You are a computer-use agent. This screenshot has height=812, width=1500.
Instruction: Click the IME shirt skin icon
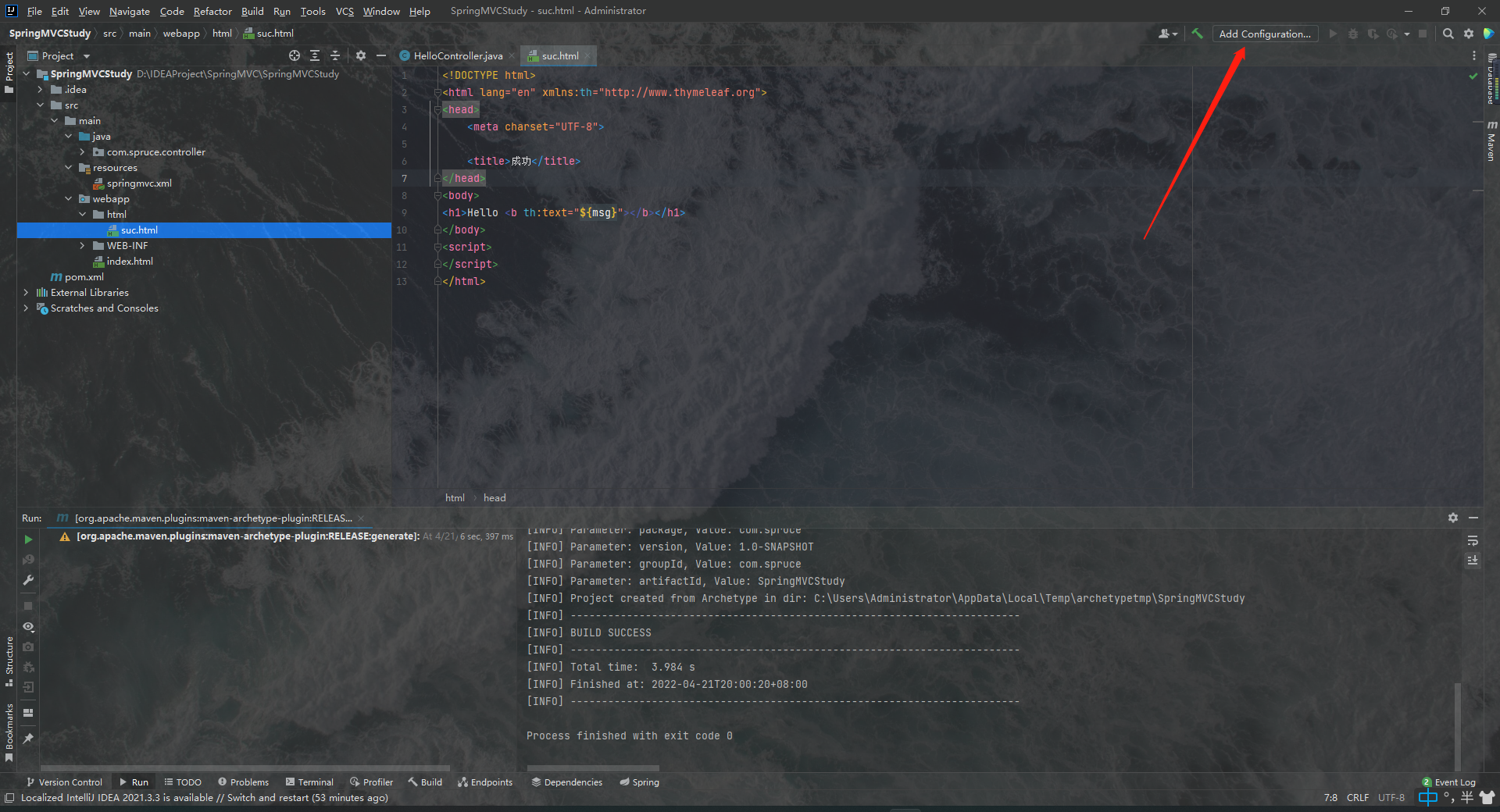pyautogui.click(x=1487, y=797)
